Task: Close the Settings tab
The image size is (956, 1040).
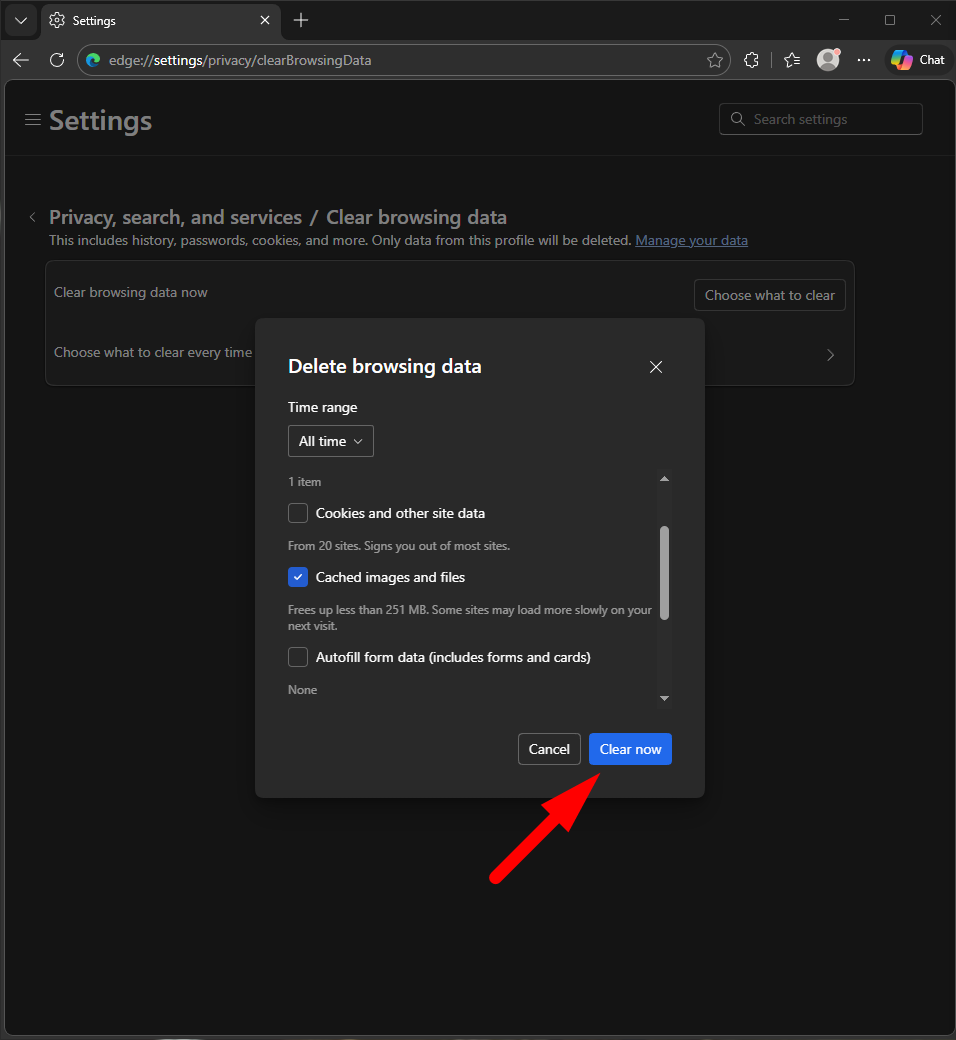Action: click(x=265, y=21)
